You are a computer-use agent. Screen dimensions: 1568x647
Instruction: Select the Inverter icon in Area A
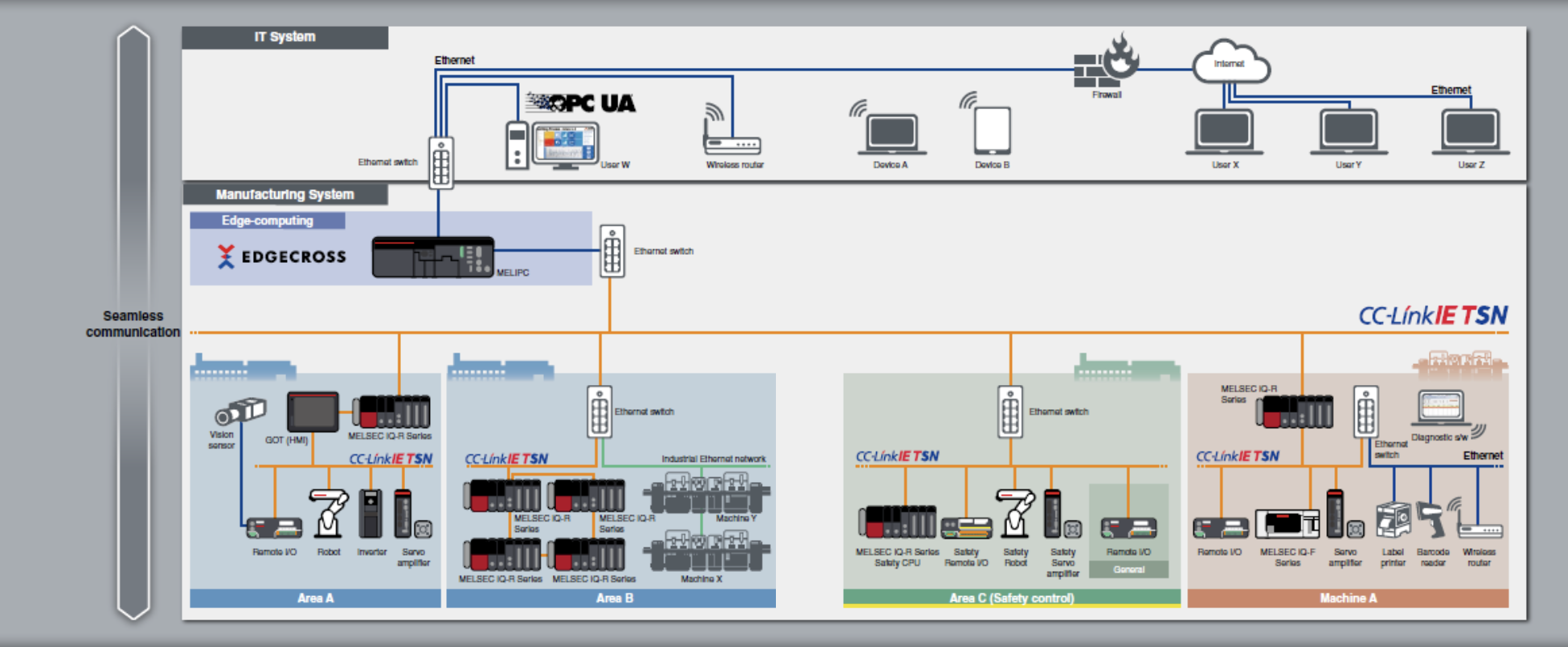(x=370, y=514)
